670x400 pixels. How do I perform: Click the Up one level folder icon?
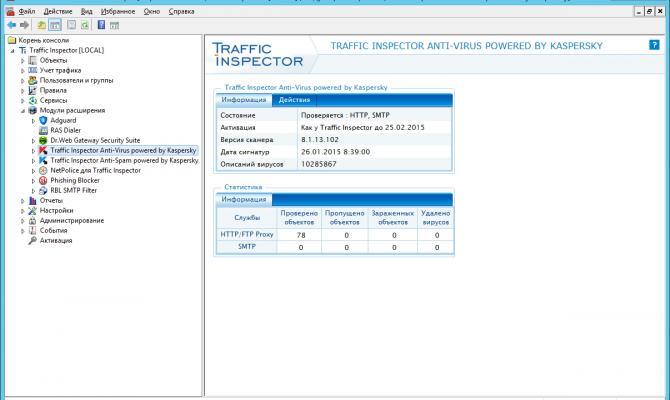click(41, 25)
